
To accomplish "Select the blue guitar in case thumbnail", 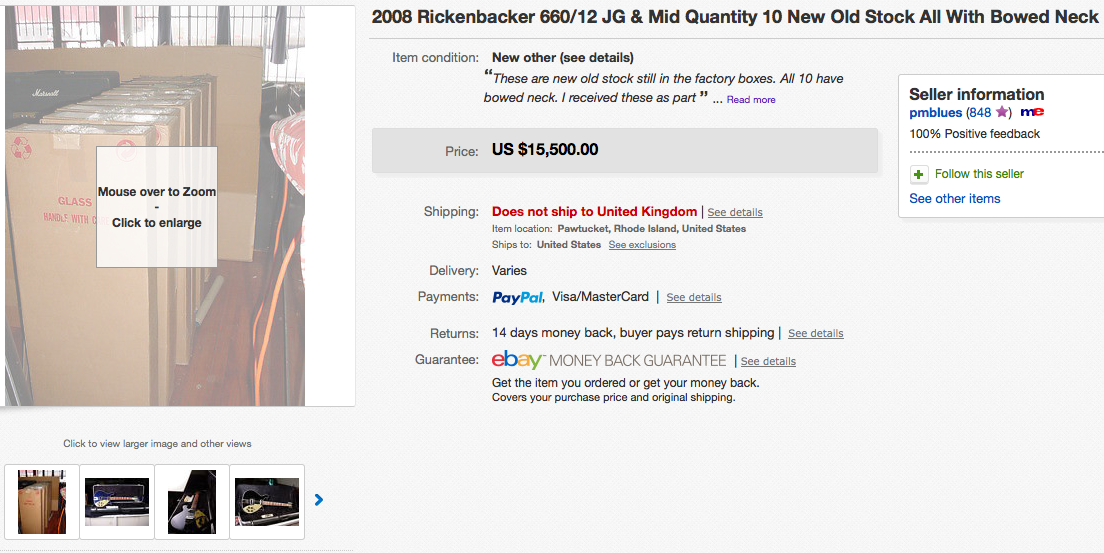I will click(x=117, y=502).
